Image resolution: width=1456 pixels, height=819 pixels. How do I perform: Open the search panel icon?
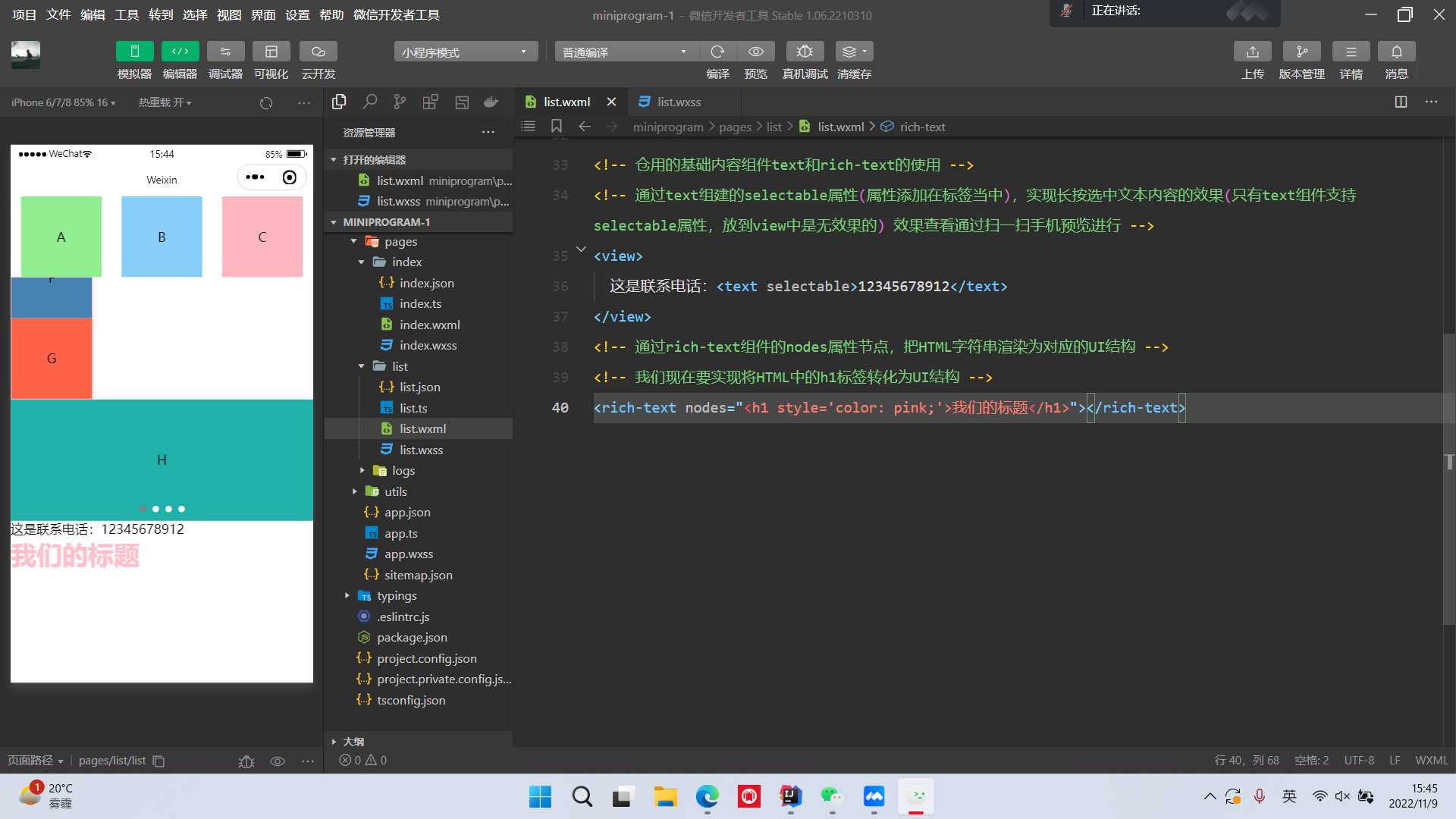(x=370, y=102)
